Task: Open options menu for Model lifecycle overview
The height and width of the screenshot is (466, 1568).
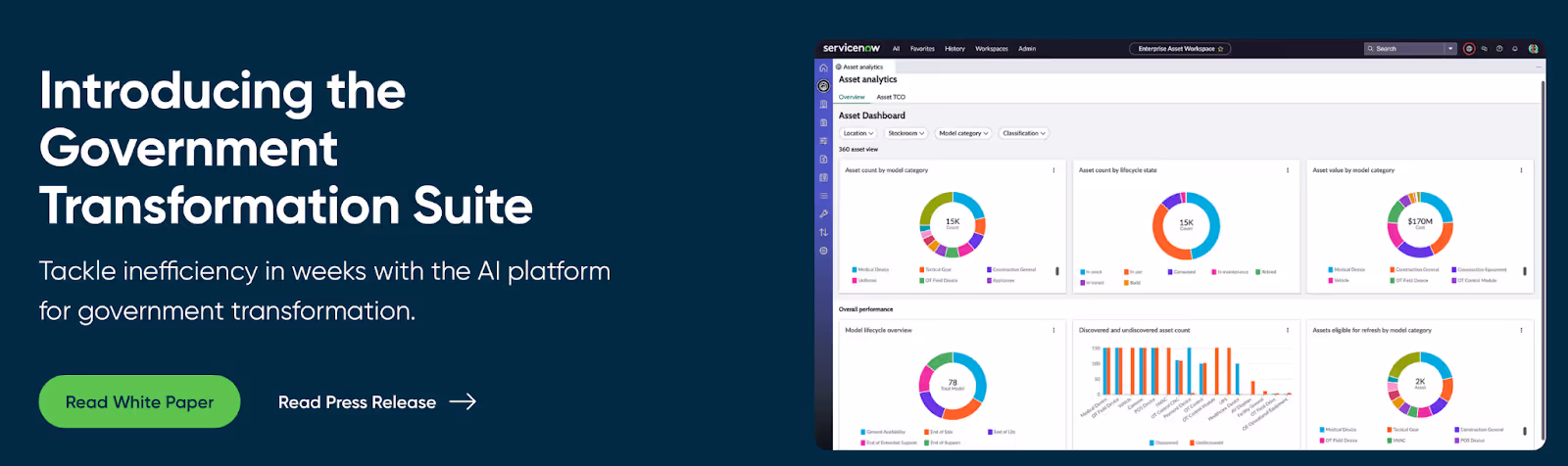Action: pyautogui.click(x=1054, y=330)
